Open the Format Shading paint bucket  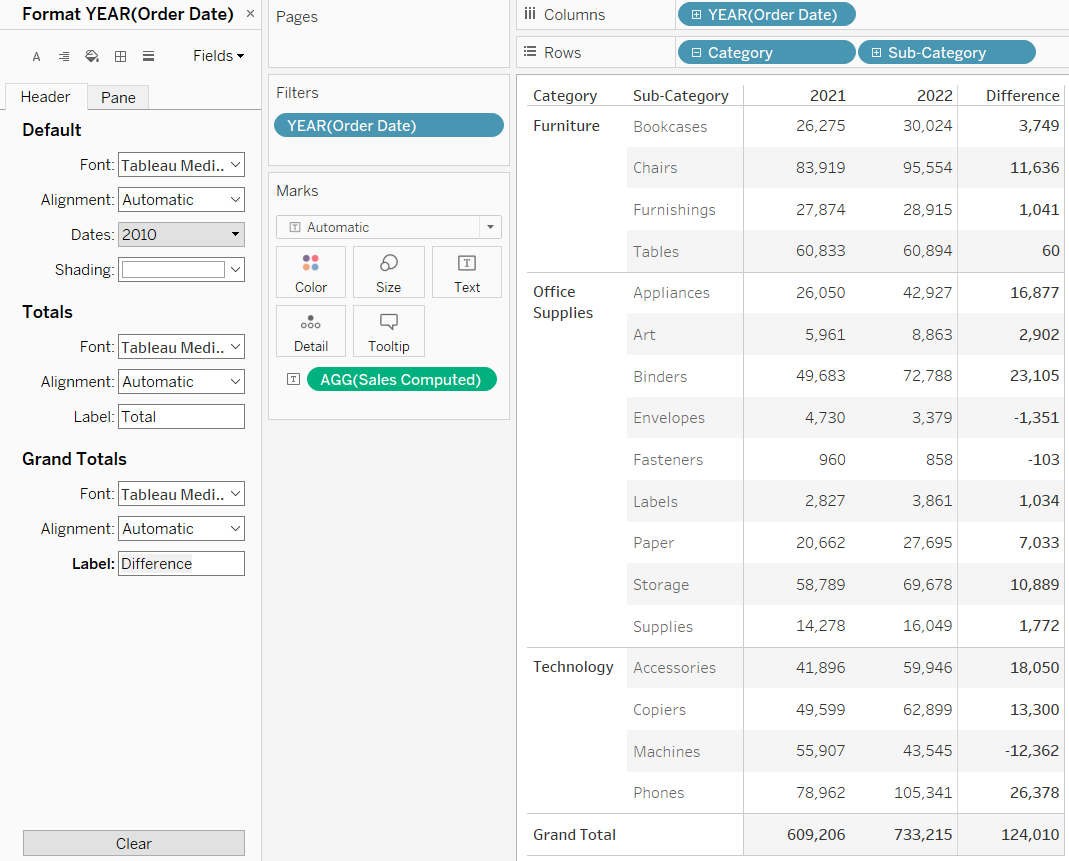[x=92, y=57]
